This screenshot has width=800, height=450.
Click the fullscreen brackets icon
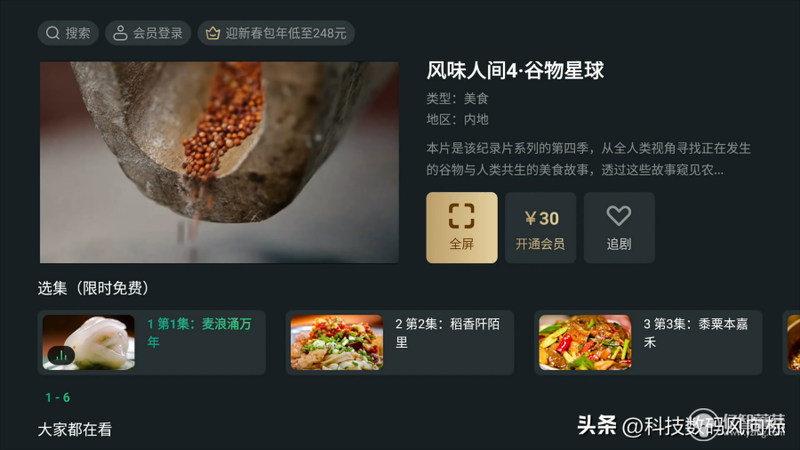(462, 216)
